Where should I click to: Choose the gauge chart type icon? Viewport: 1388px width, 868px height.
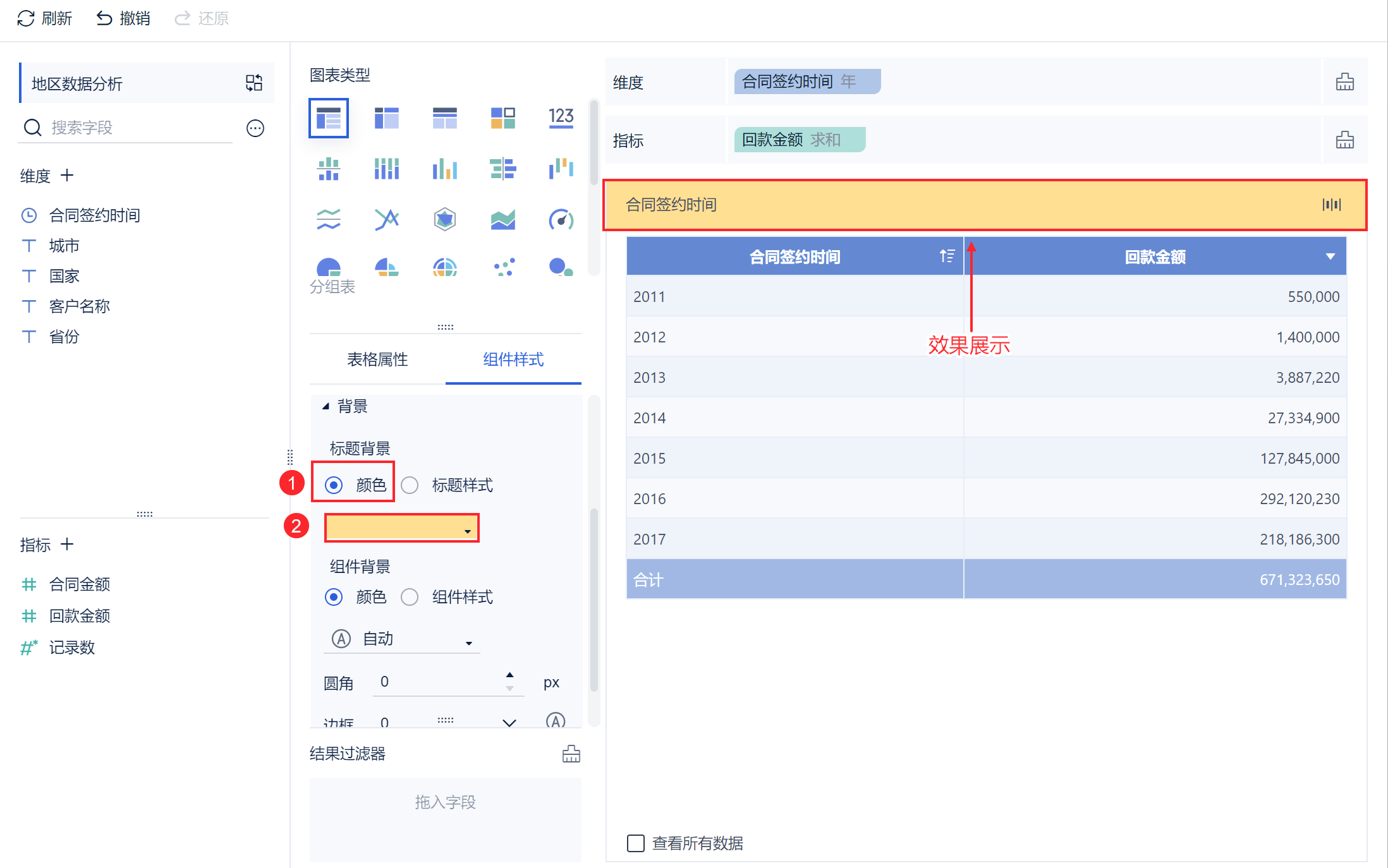pyautogui.click(x=561, y=219)
